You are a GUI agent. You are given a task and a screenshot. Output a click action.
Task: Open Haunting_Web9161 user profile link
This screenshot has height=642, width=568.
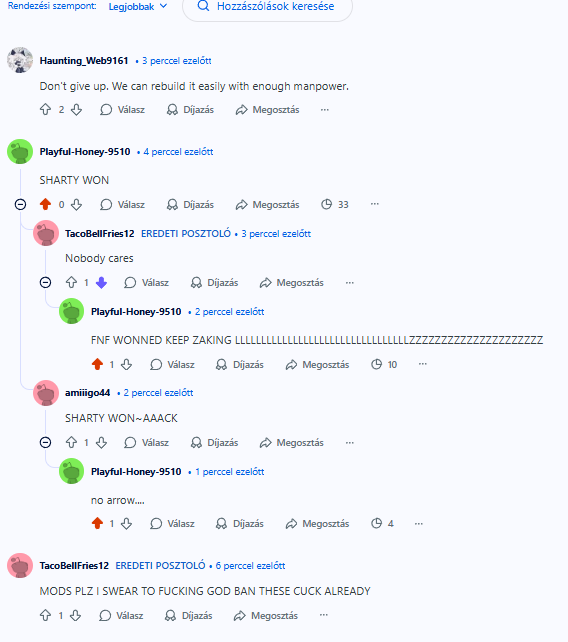pos(84,61)
